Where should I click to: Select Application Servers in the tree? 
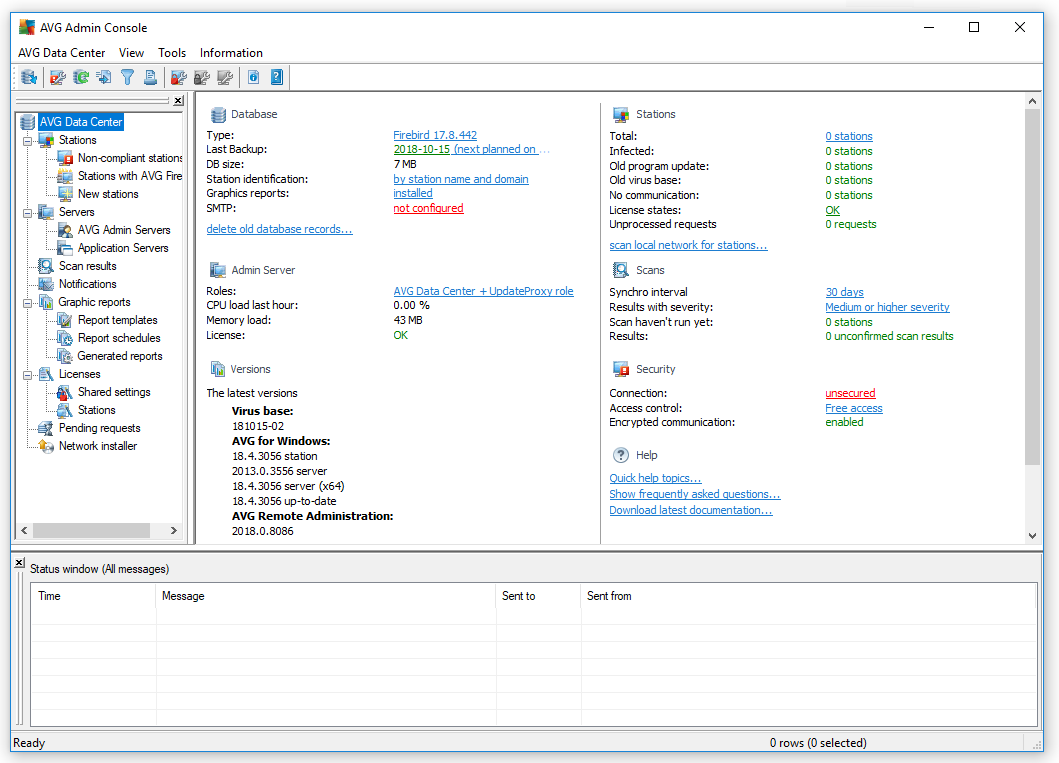coord(123,248)
